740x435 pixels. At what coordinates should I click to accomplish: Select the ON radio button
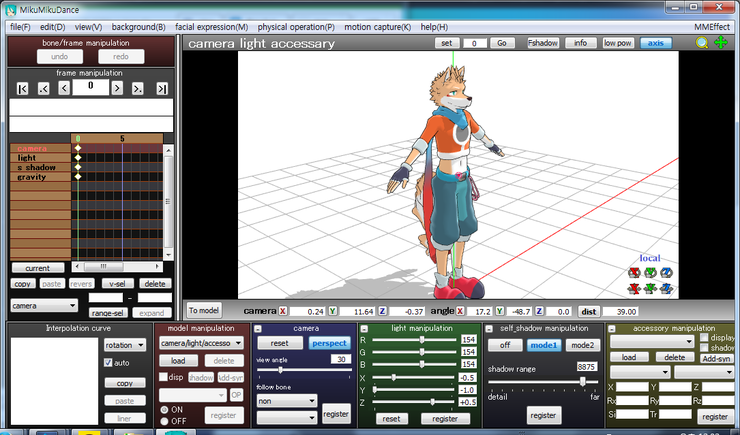tap(164, 410)
